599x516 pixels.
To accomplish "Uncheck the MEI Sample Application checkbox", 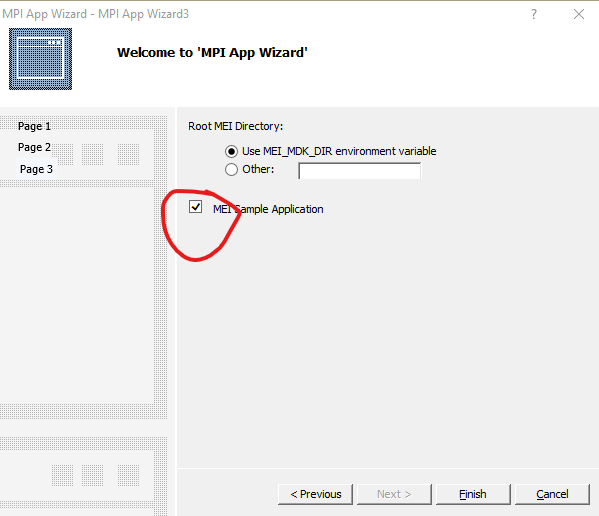I will point(195,207).
